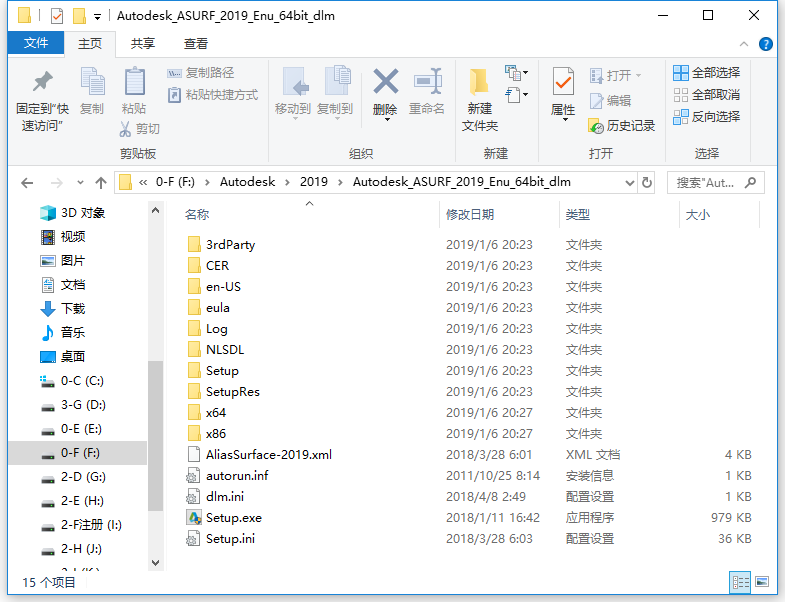Sort by the Type column header
The width and height of the screenshot is (785, 602).
pos(619,215)
